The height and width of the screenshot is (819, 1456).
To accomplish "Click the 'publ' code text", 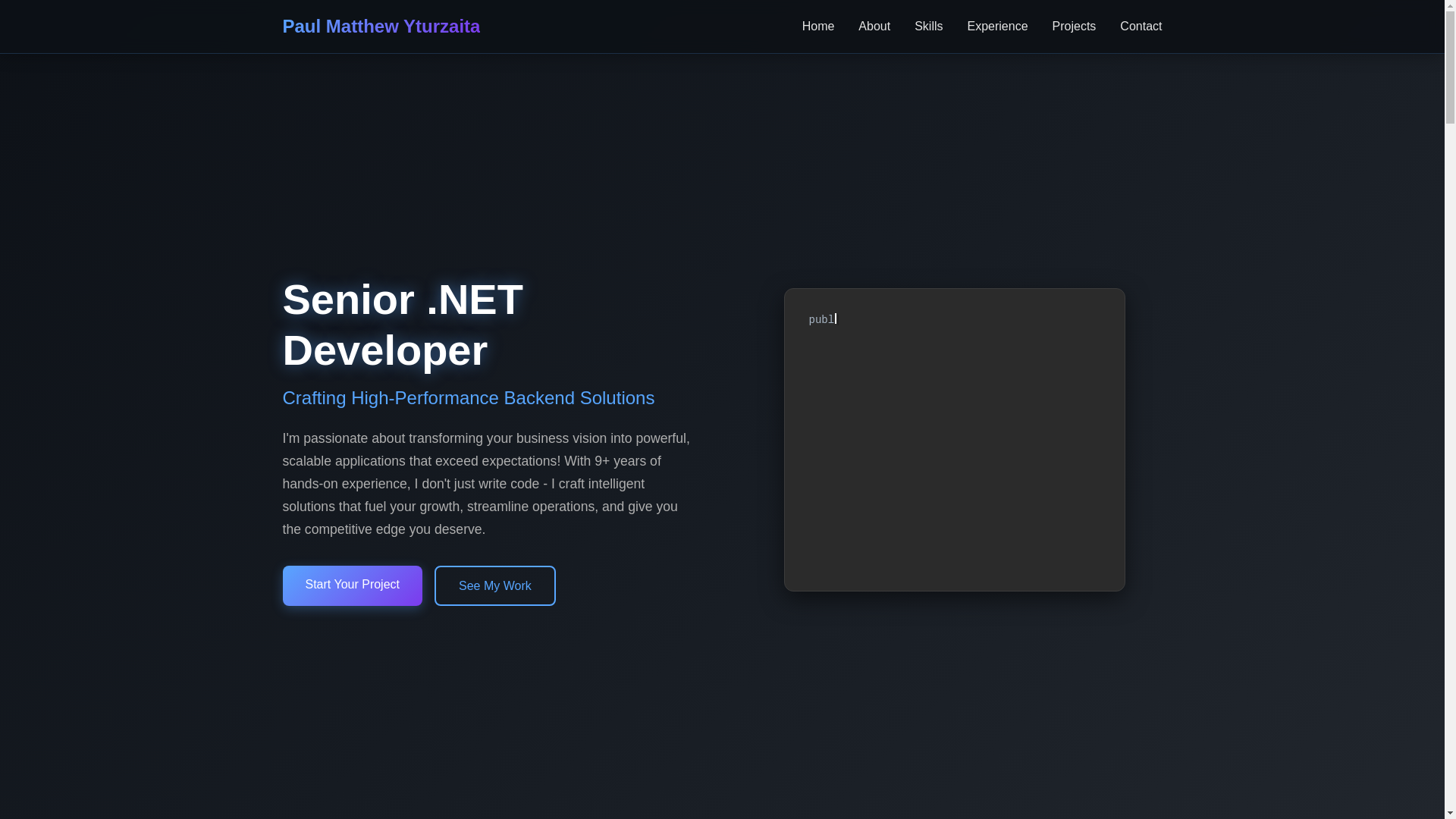I will click(x=821, y=320).
